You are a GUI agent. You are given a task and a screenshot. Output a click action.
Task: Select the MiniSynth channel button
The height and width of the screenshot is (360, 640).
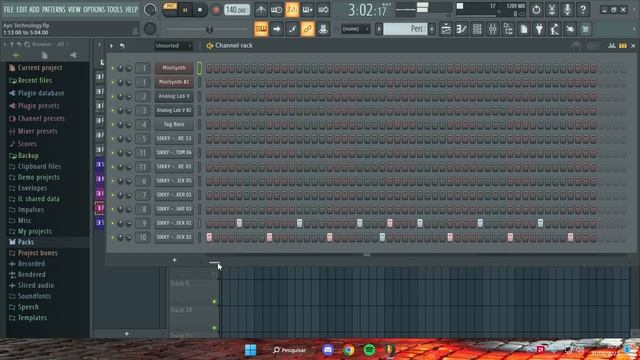[174, 68]
